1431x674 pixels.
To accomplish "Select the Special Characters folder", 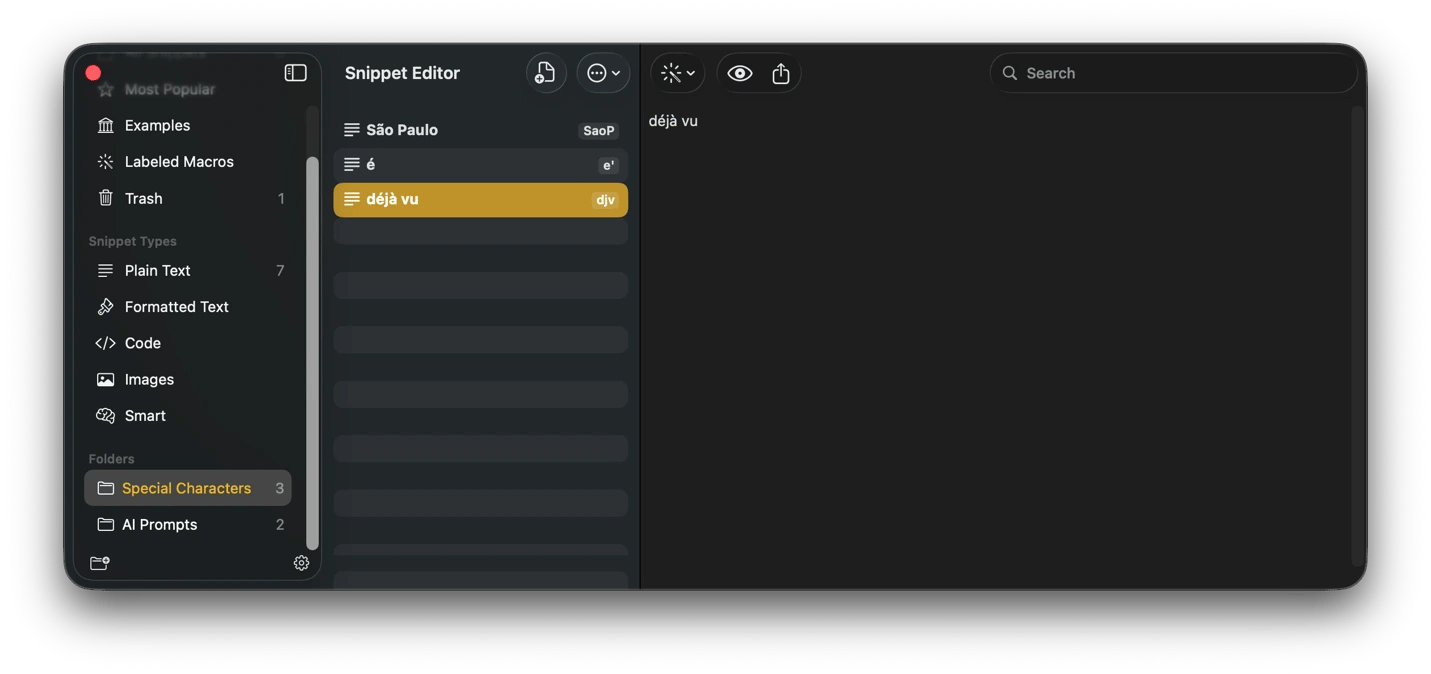I will [188, 488].
